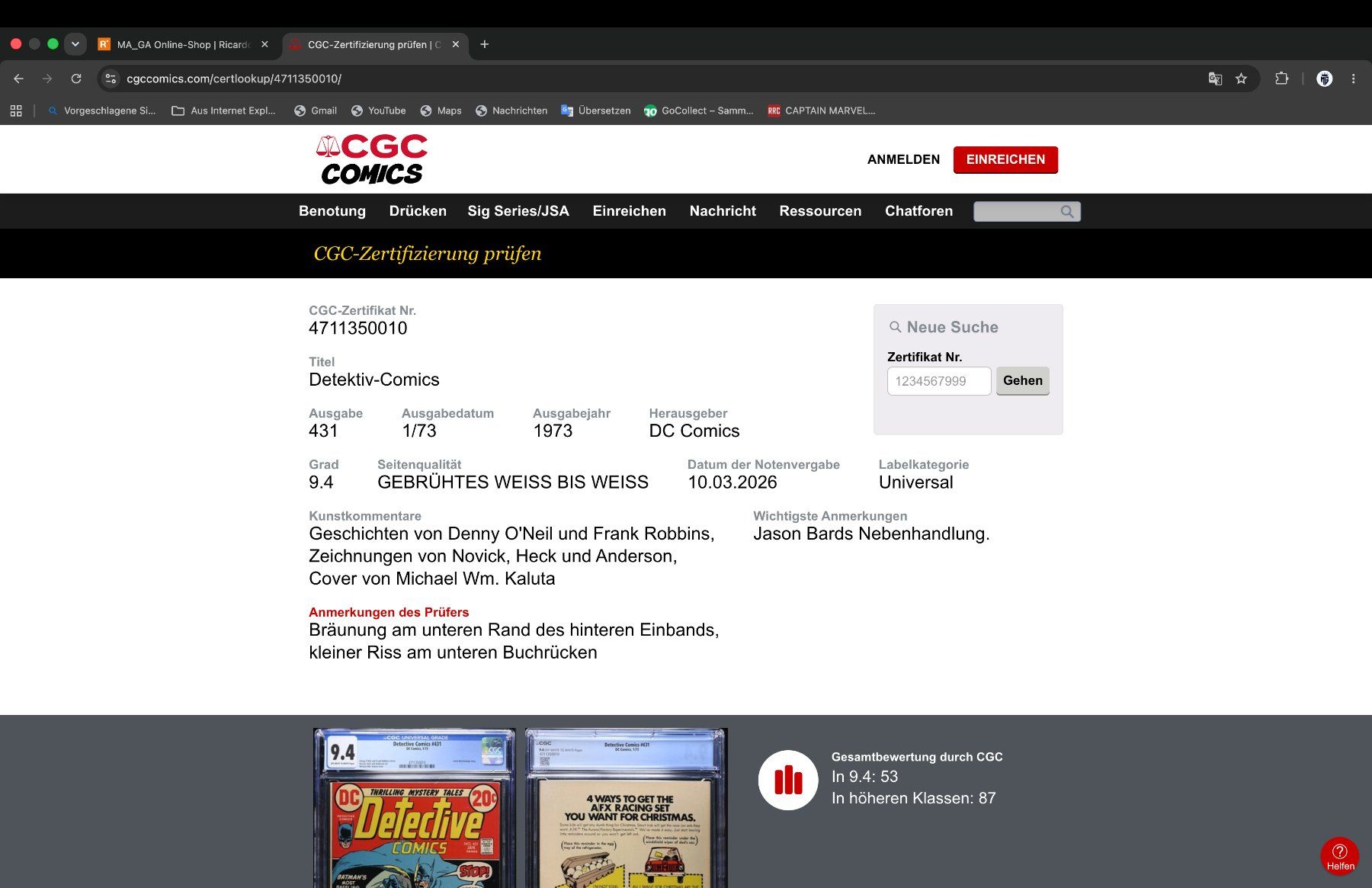Click the search magnifier in the nav bar
Screen dimensions: 1372x888
click(x=1067, y=211)
